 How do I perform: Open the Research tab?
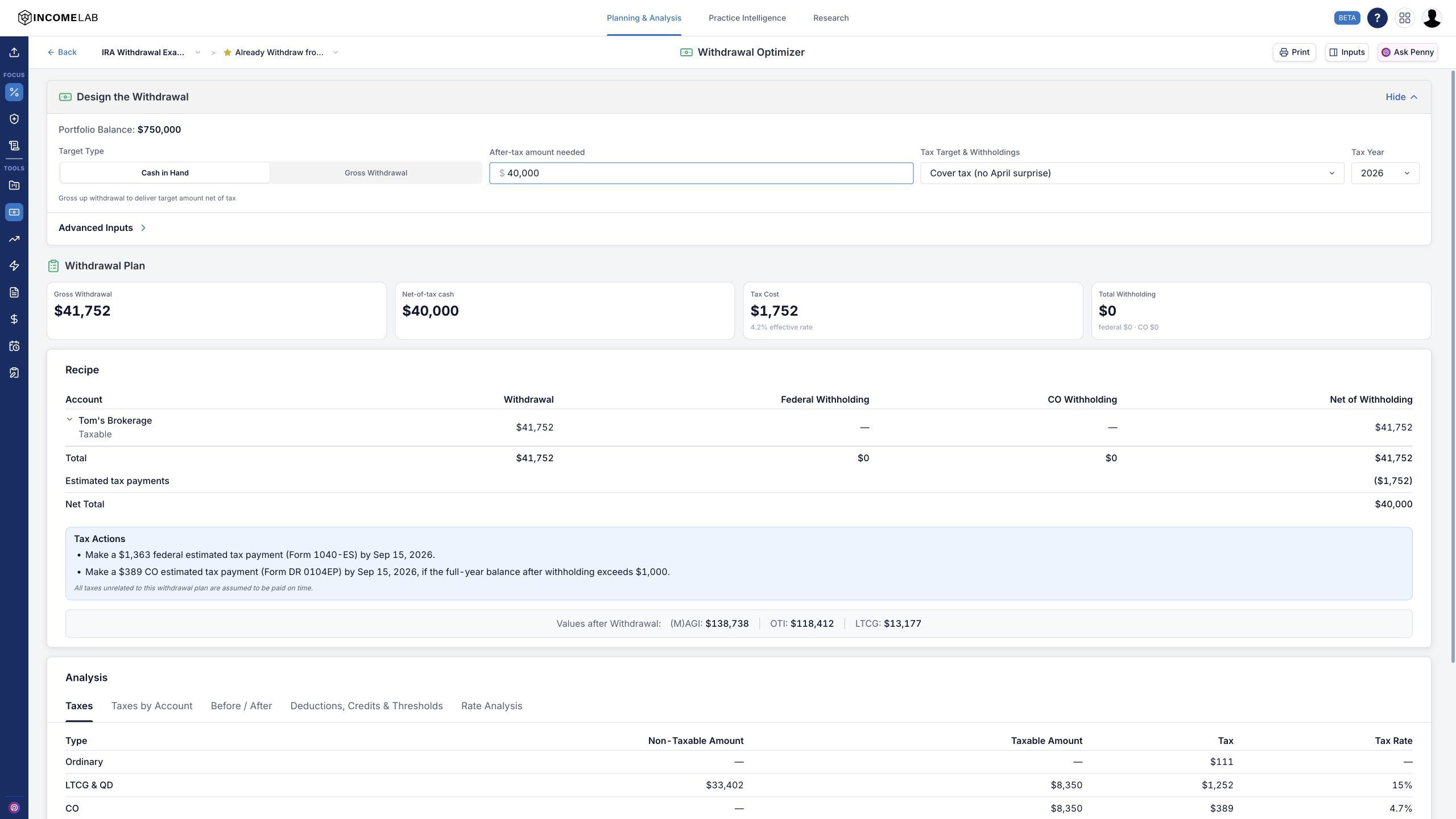coord(831,18)
